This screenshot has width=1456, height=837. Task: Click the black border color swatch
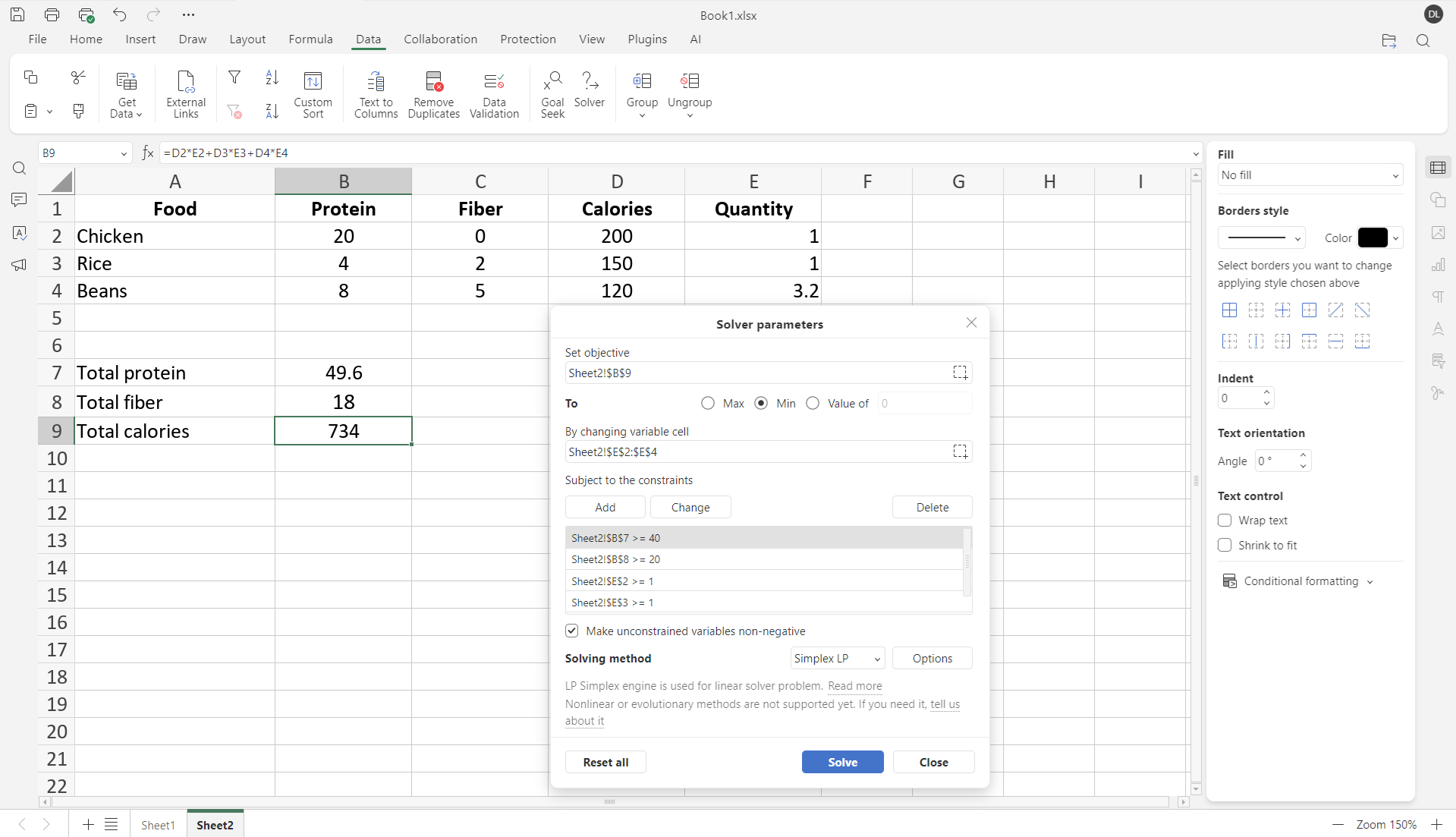coord(1373,238)
